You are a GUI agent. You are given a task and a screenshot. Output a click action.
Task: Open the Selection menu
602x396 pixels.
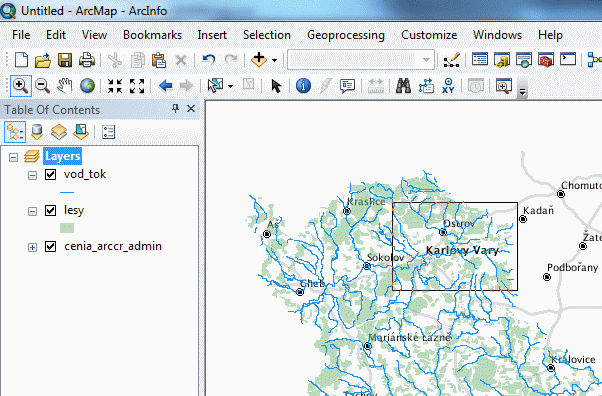pyautogui.click(x=267, y=35)
